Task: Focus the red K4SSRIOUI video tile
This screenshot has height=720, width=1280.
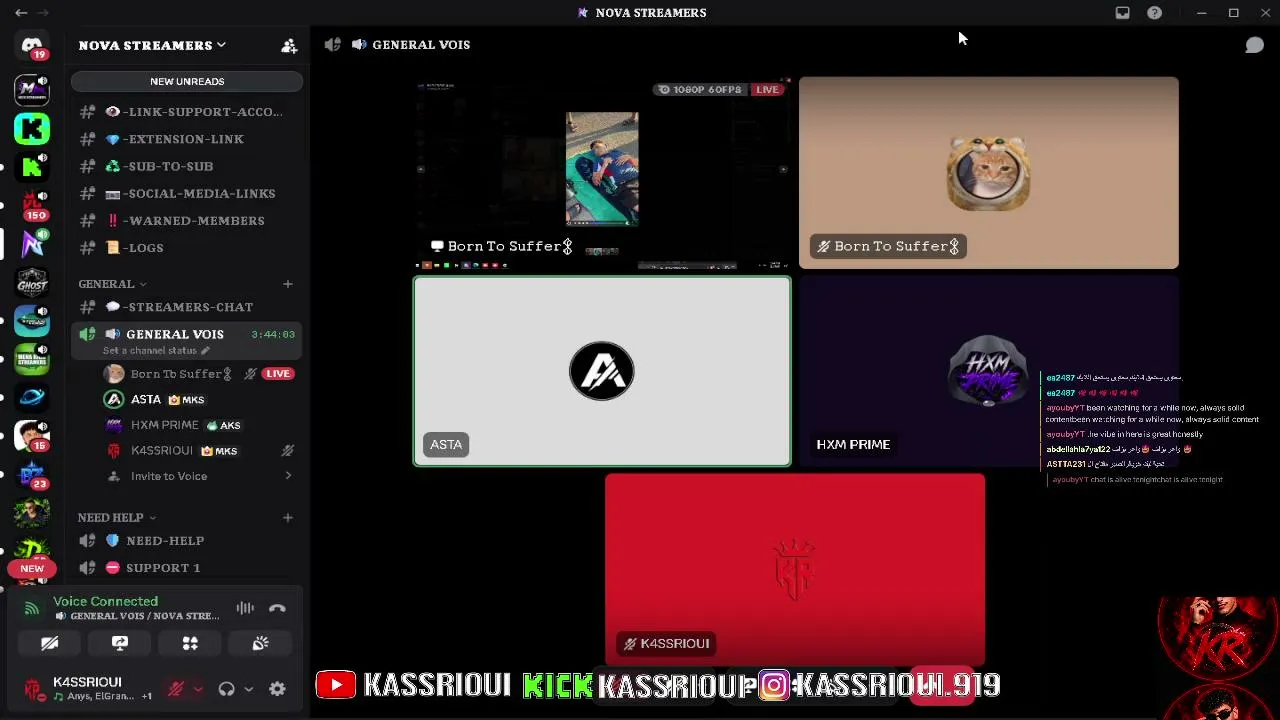Action: click(795, 570)
